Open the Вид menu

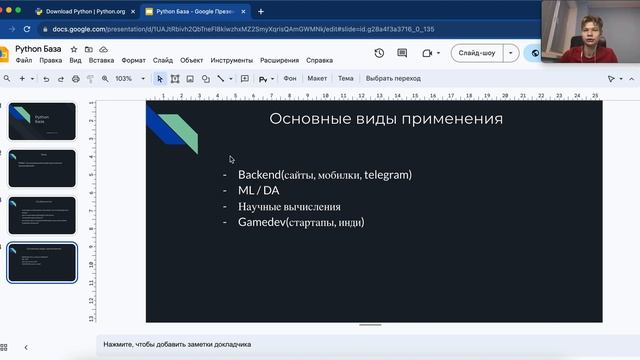(x=75, y=60)
